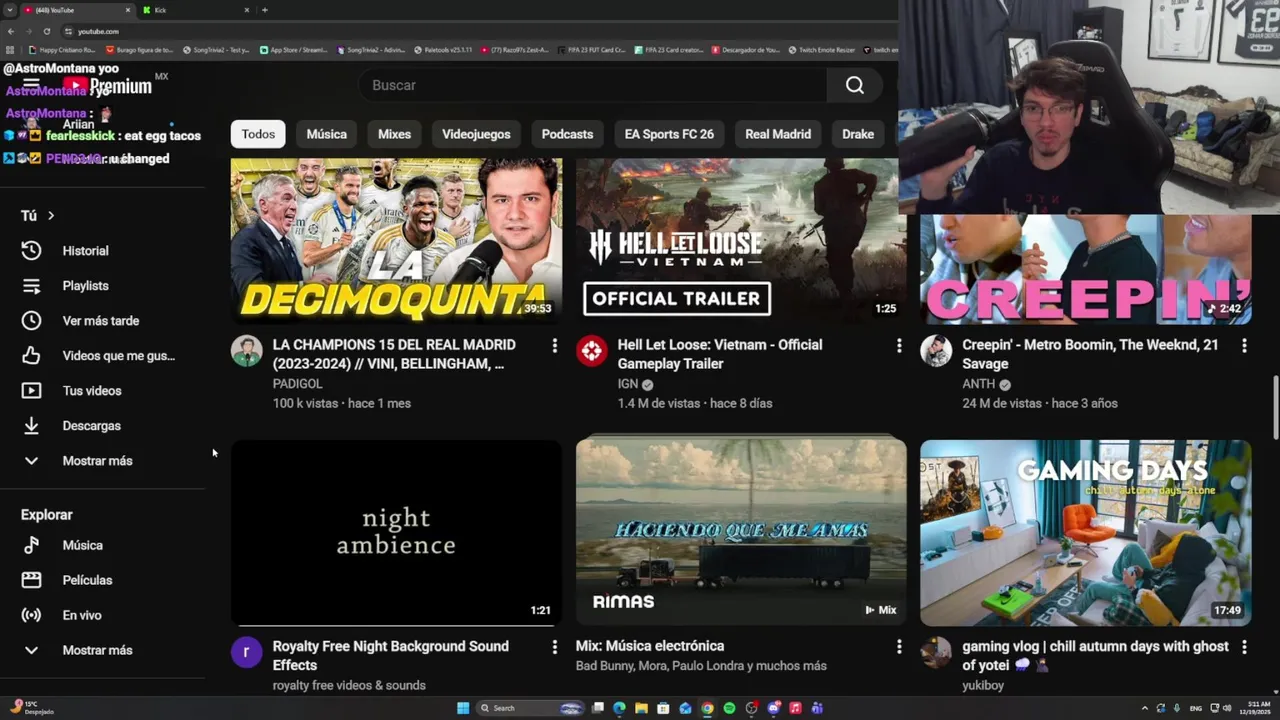
Task: Open PADIGOL channel name link
Action: [297, 384]
